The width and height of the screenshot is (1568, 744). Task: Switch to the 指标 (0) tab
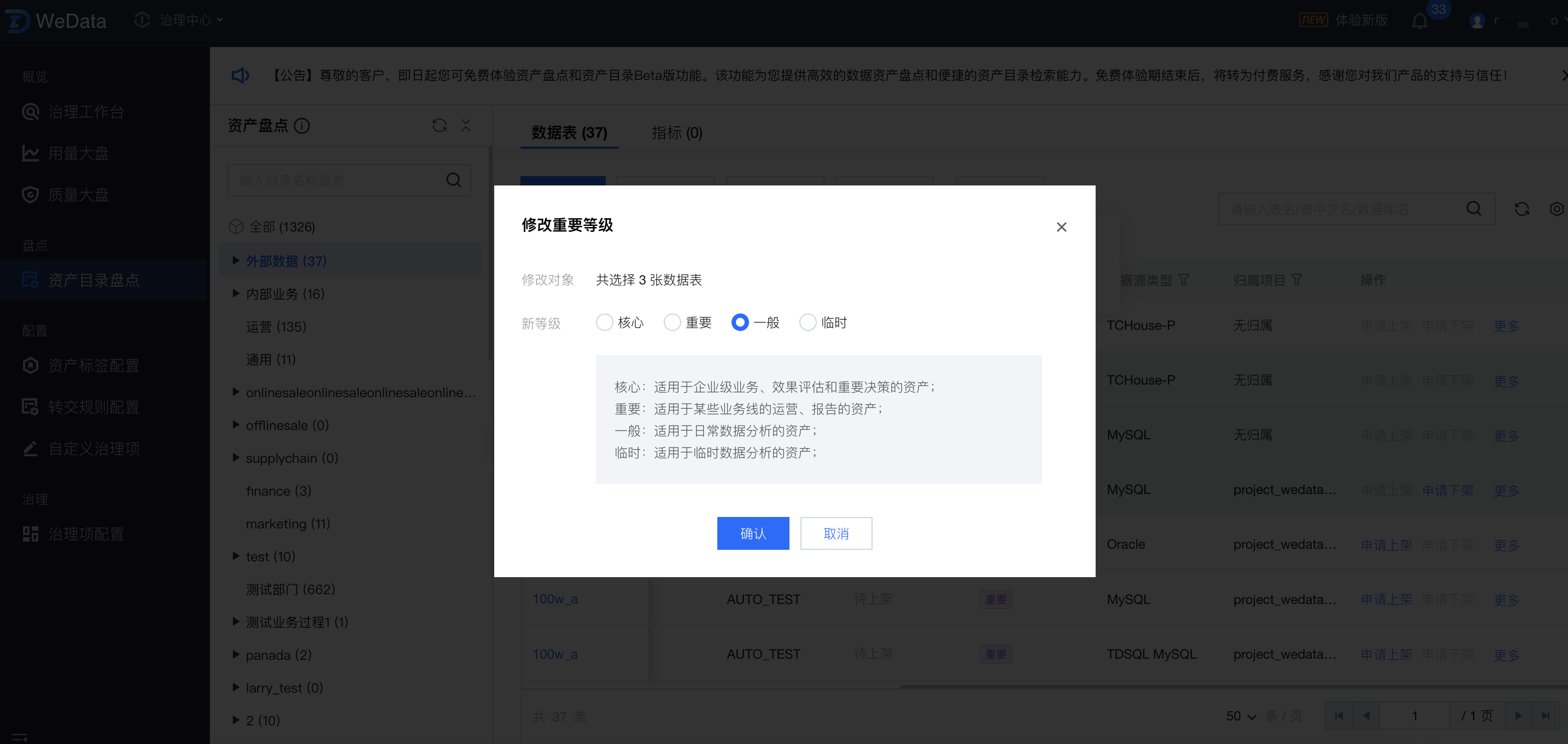point(676,133)
